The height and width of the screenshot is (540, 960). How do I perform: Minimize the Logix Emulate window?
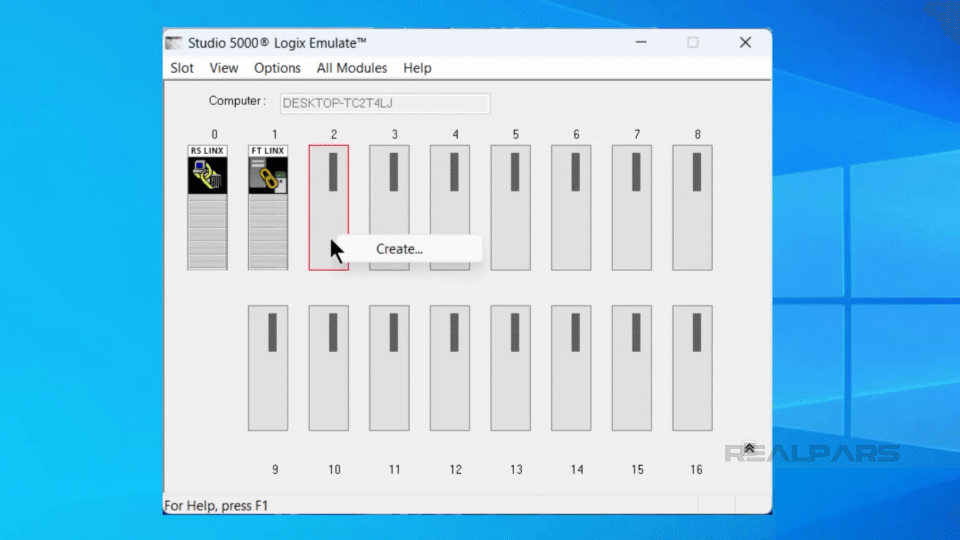tap(641, 42)
